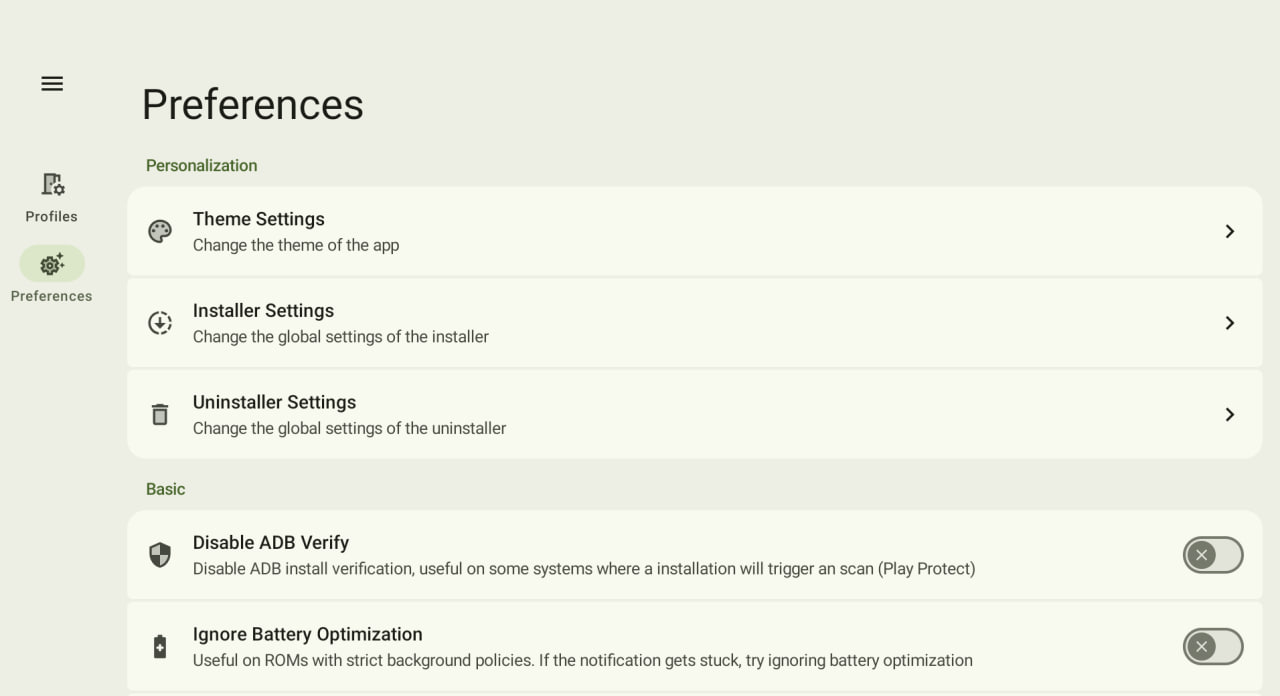
Task: Click the shield icon for Disable ADB Verify
Action: (160, 553)
